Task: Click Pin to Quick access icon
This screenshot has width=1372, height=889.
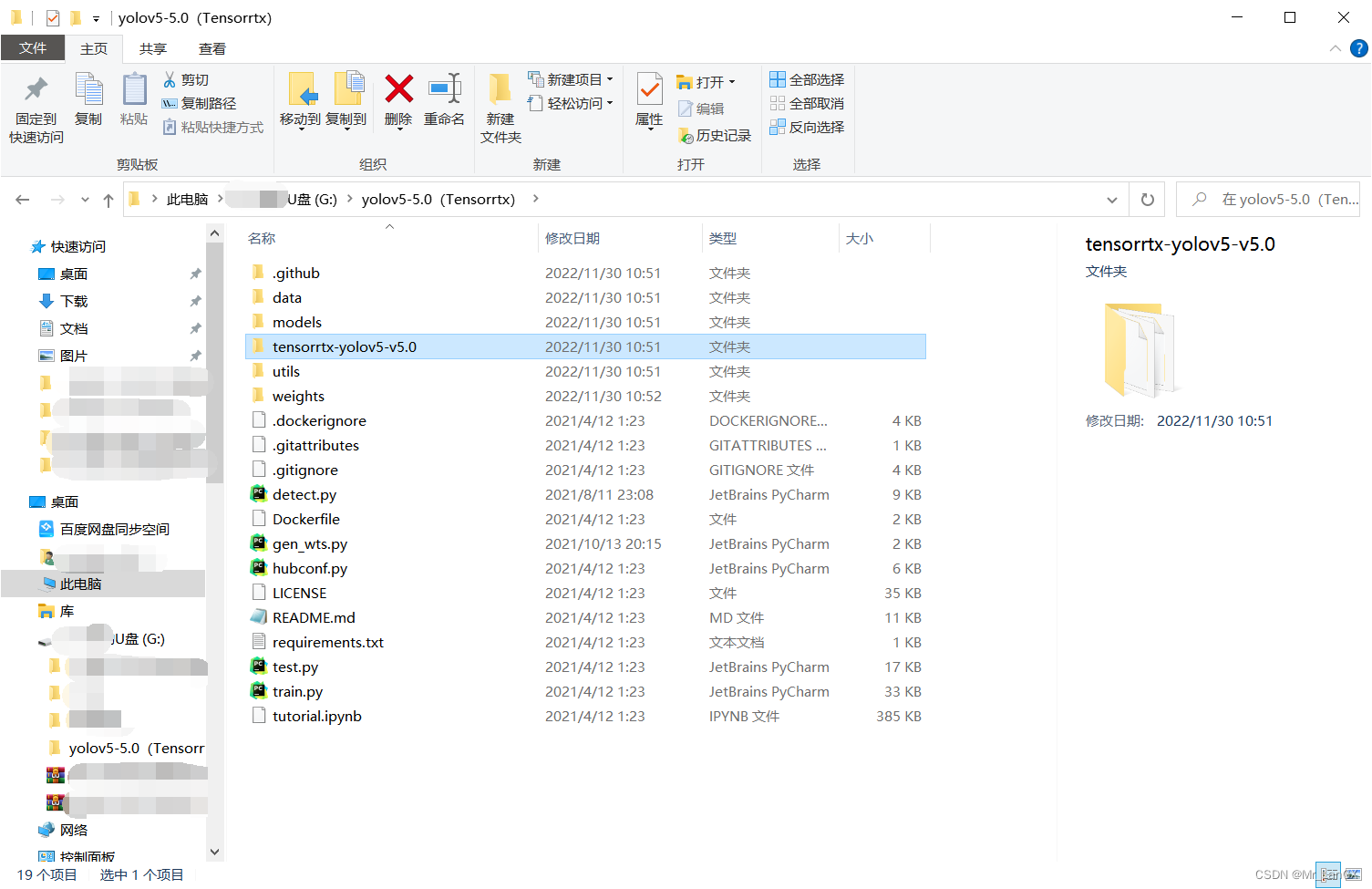Action: click(36, 89)
